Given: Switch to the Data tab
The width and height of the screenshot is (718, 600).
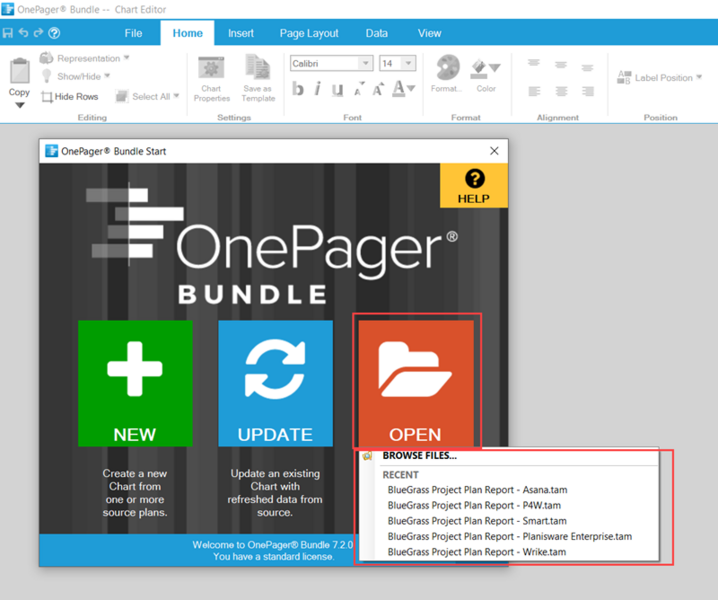Looking at the screenshot, I should click(377, 33).
